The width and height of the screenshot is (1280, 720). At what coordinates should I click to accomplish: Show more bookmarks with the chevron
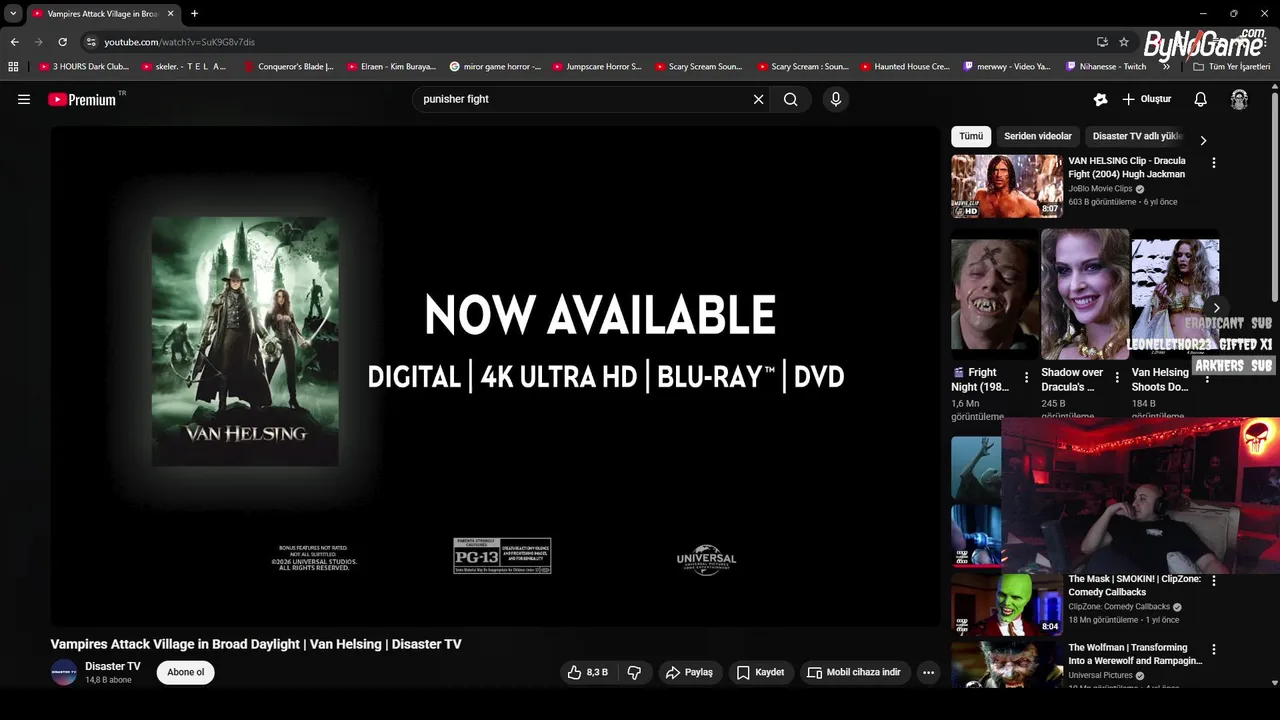pyautogui.click(x=1166, y=67)
